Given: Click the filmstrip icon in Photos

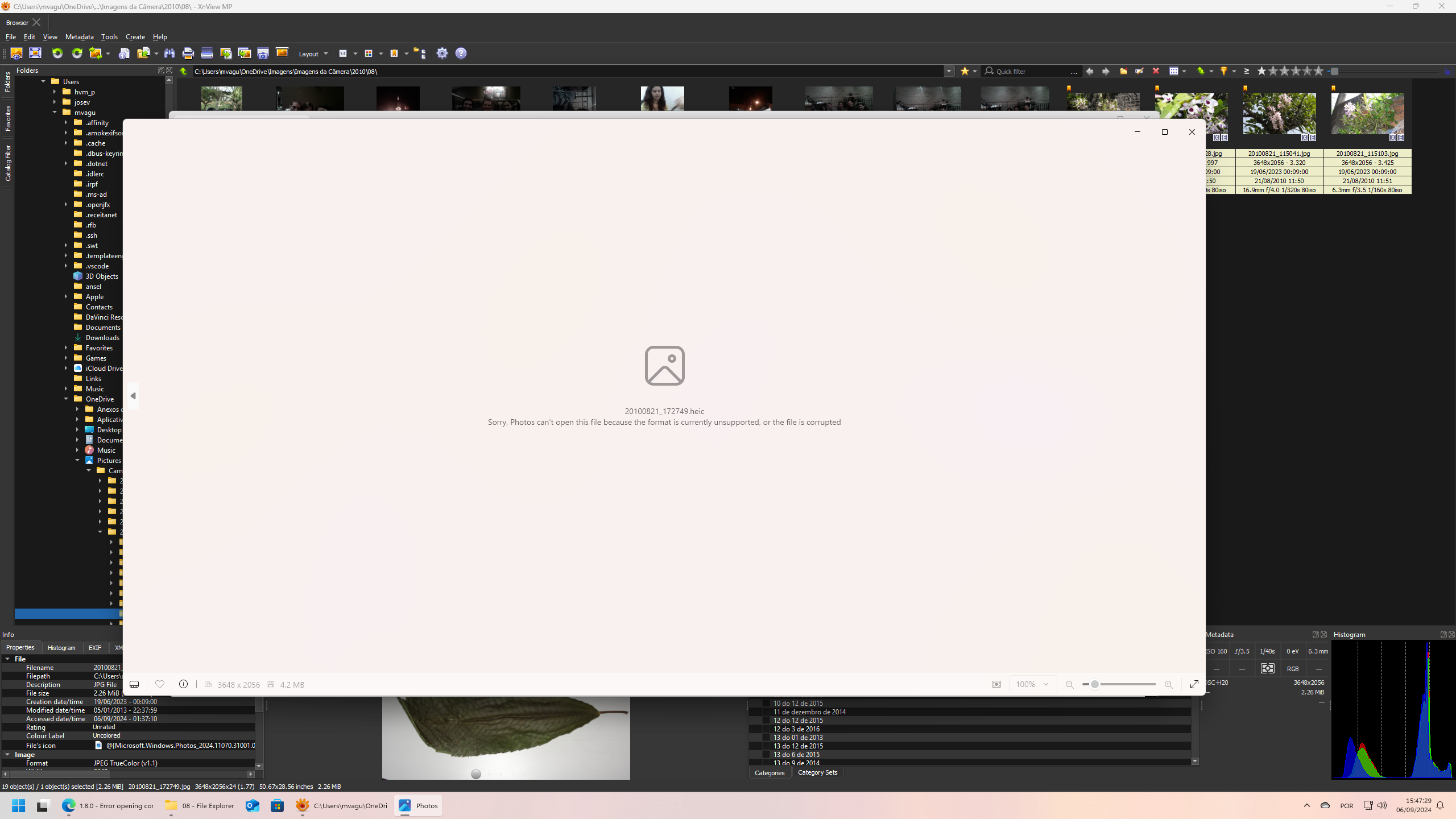Looking at the screenshot, I should point(134,684).
